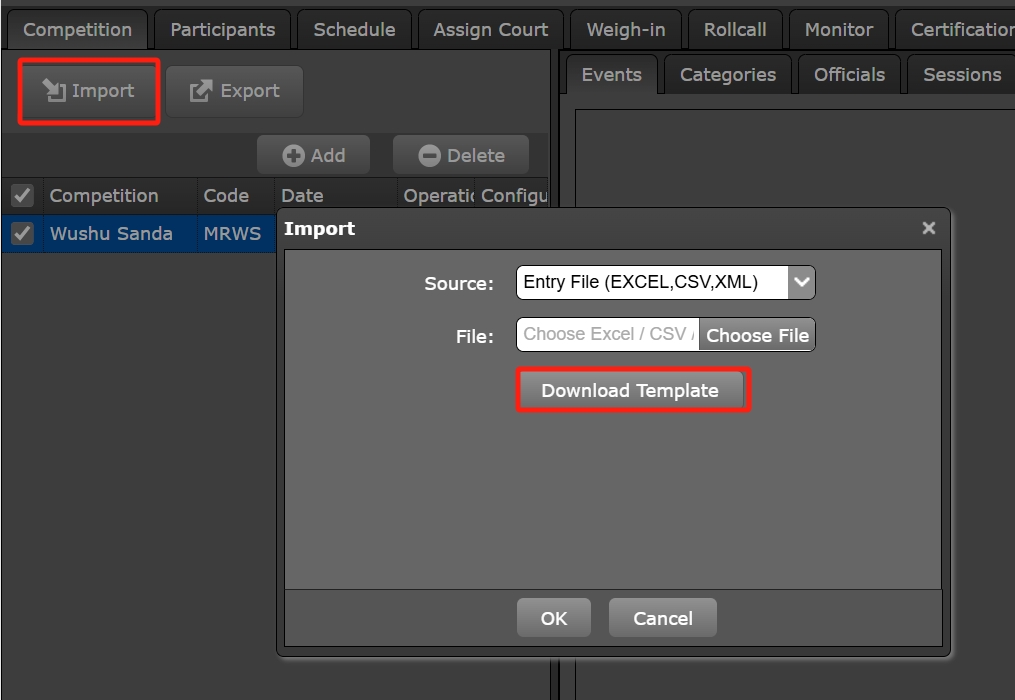Image resolution: width=1015 pixels, height=700 pixels.
Task: Click the Delete button with minus icon
Action: click(x=460, y=155)
